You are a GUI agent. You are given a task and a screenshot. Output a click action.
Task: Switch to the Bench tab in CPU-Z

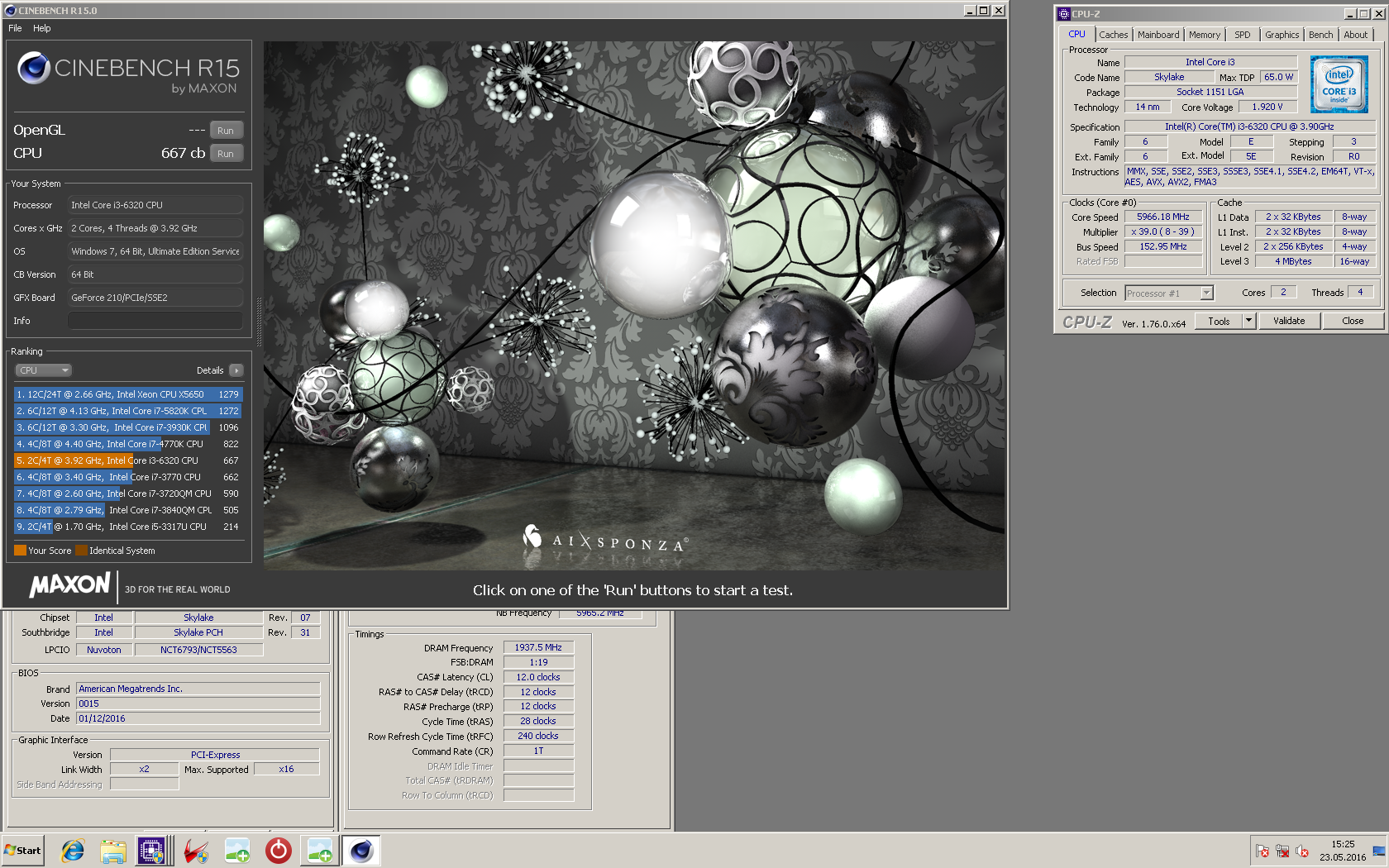click(x=1320, y=35)
